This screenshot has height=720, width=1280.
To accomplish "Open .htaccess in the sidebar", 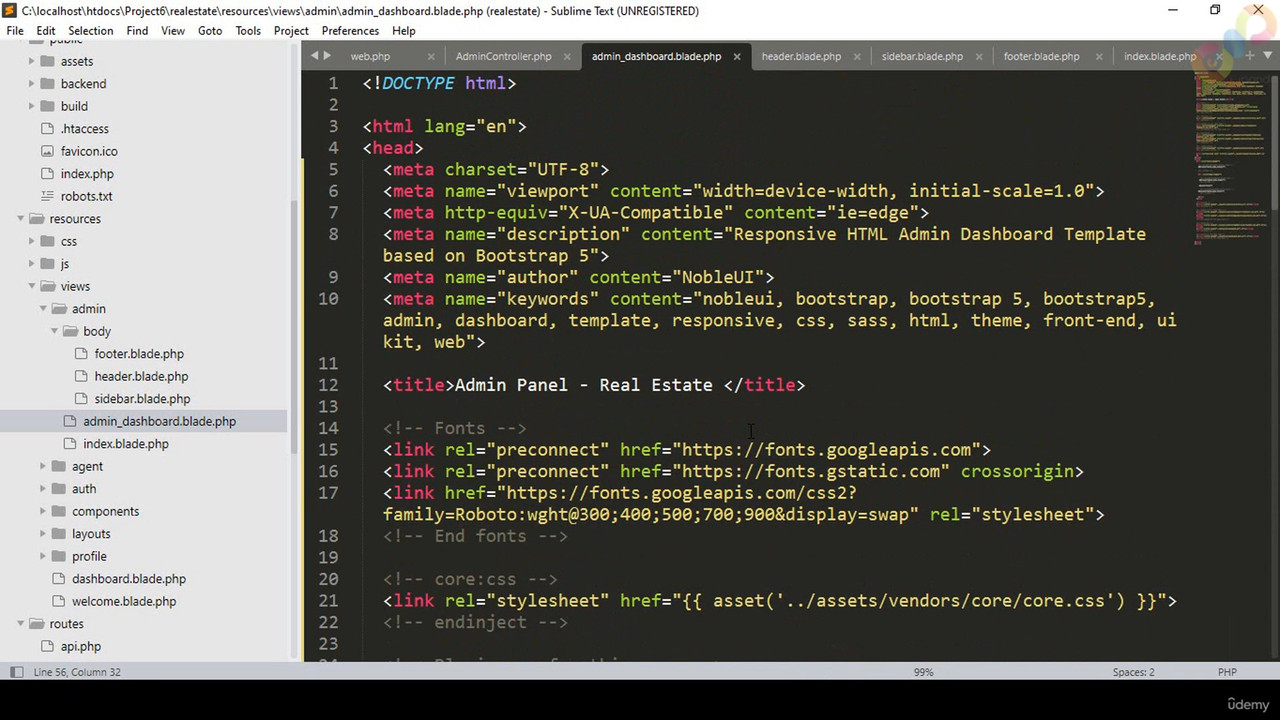I will point(84,129).
